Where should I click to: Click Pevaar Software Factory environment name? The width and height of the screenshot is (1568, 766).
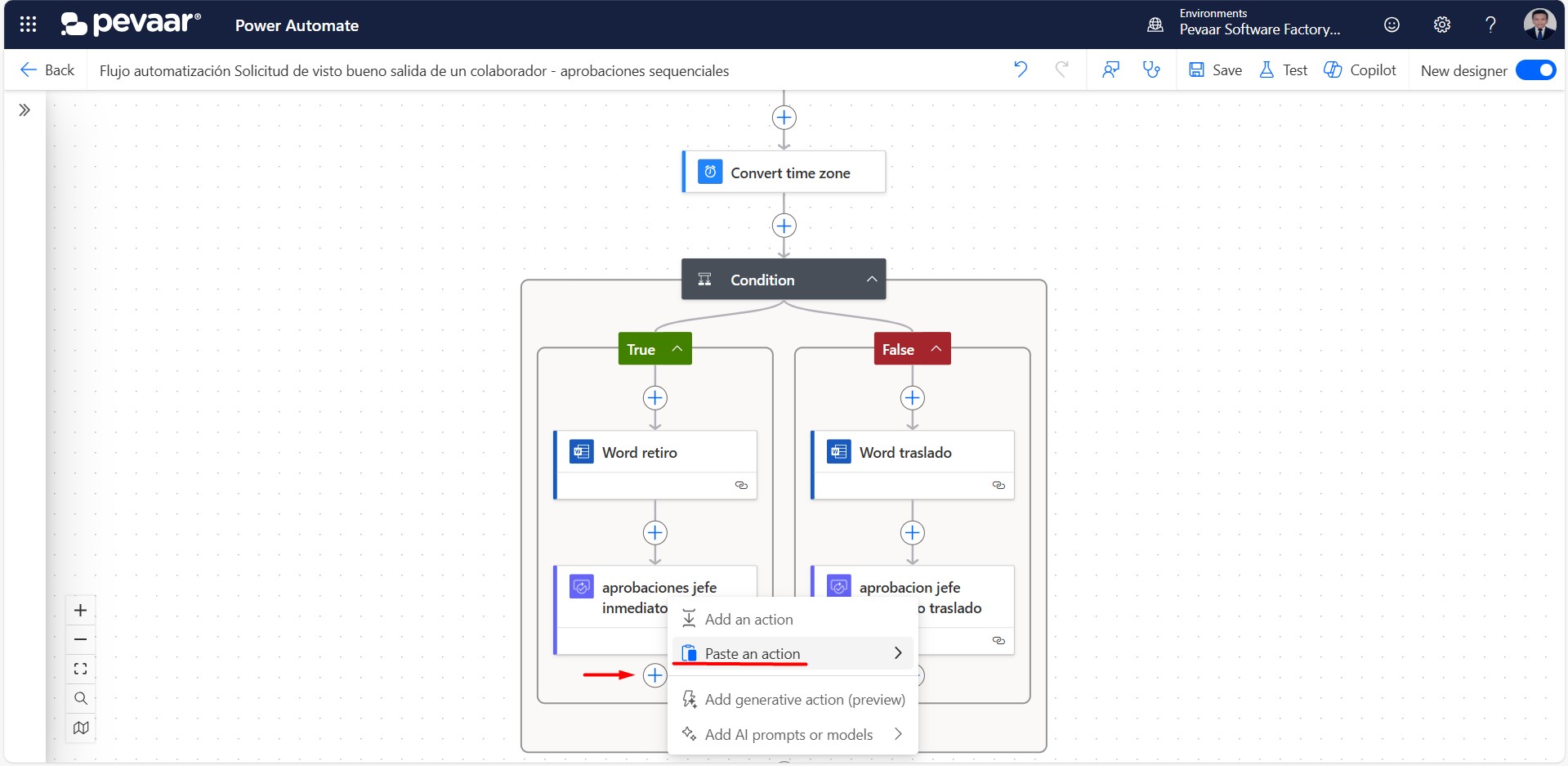coord(1259,29)
